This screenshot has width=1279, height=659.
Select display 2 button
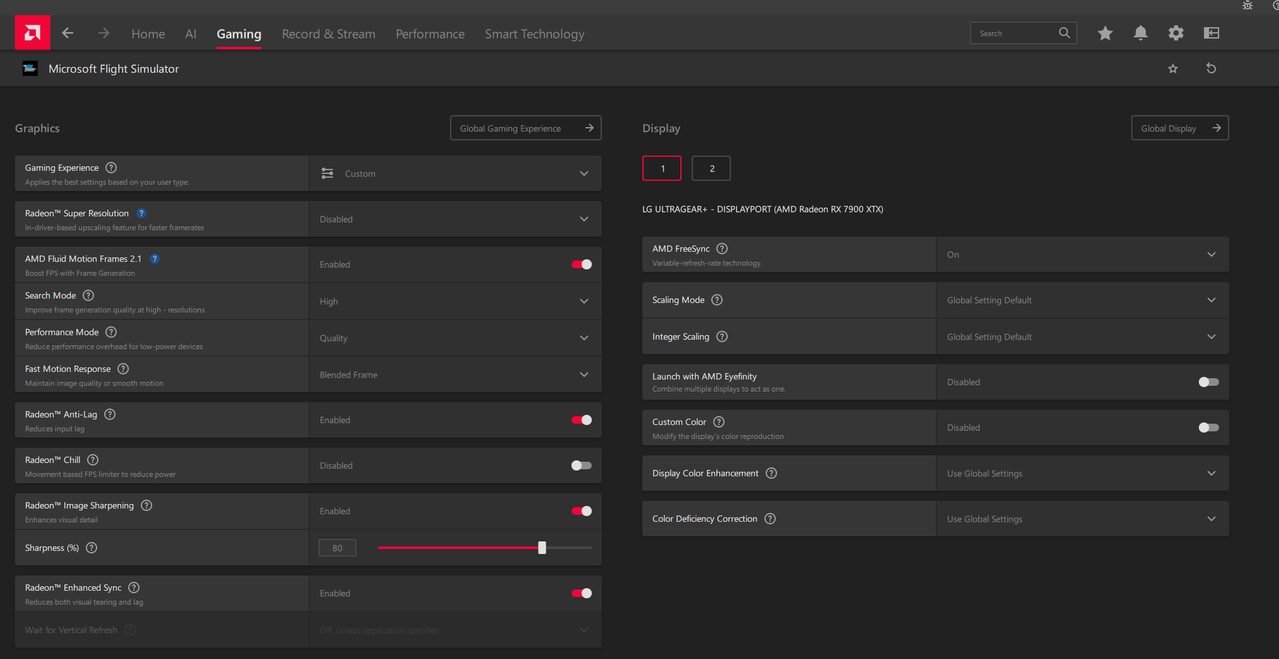pyautogui.click(x=711, y=168)
